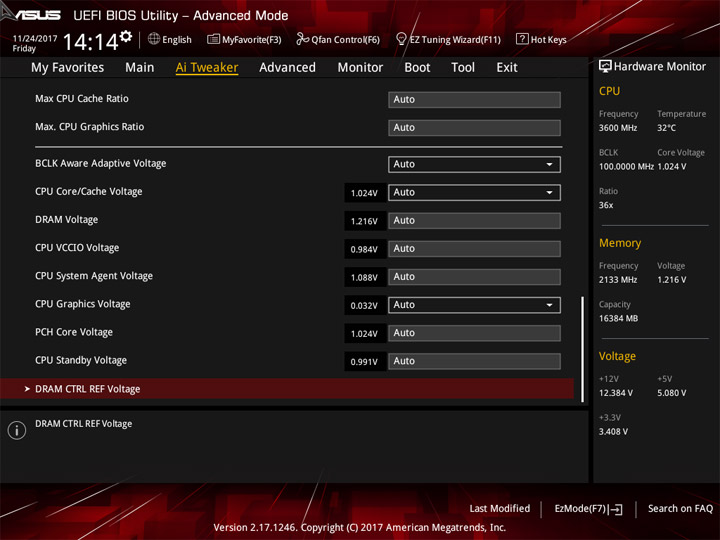Click +3.3V 3.408 V reading
This screenshot has width=720, height=540.
tap(613, 432)
